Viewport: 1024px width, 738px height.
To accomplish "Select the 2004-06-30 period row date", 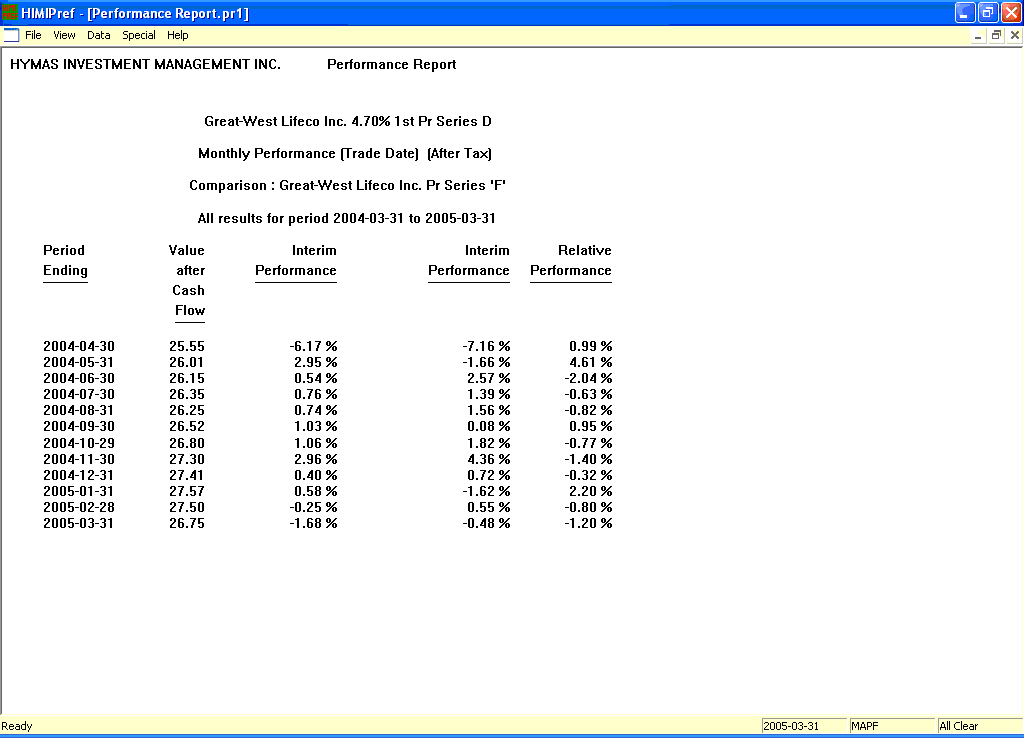I will coord(79,378).
